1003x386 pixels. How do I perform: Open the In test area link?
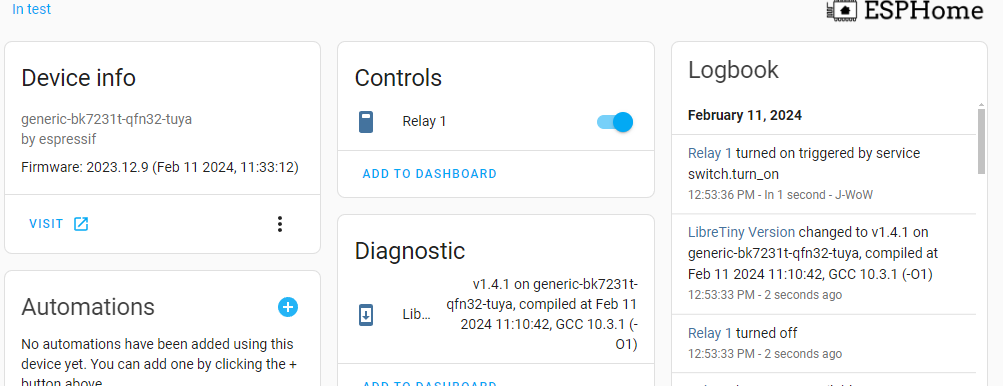click(x=31, y=10)
